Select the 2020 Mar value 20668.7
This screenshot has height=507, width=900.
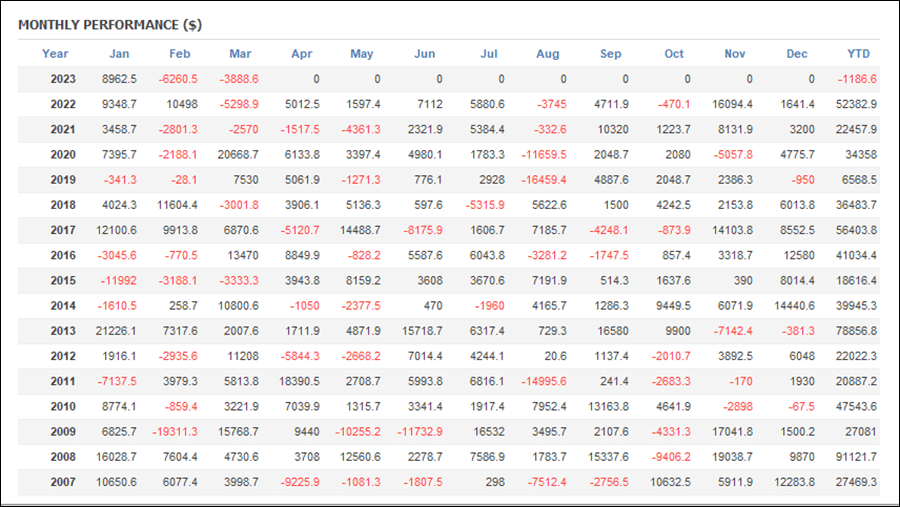[x=238, y=154]
